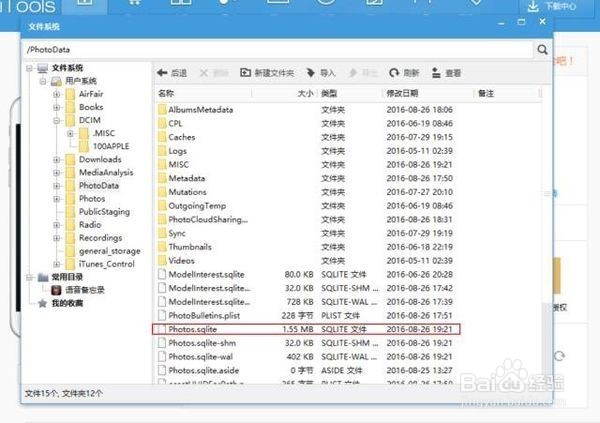Select 100APPLE folder in tree
The image size is (600, 423).
105,146
